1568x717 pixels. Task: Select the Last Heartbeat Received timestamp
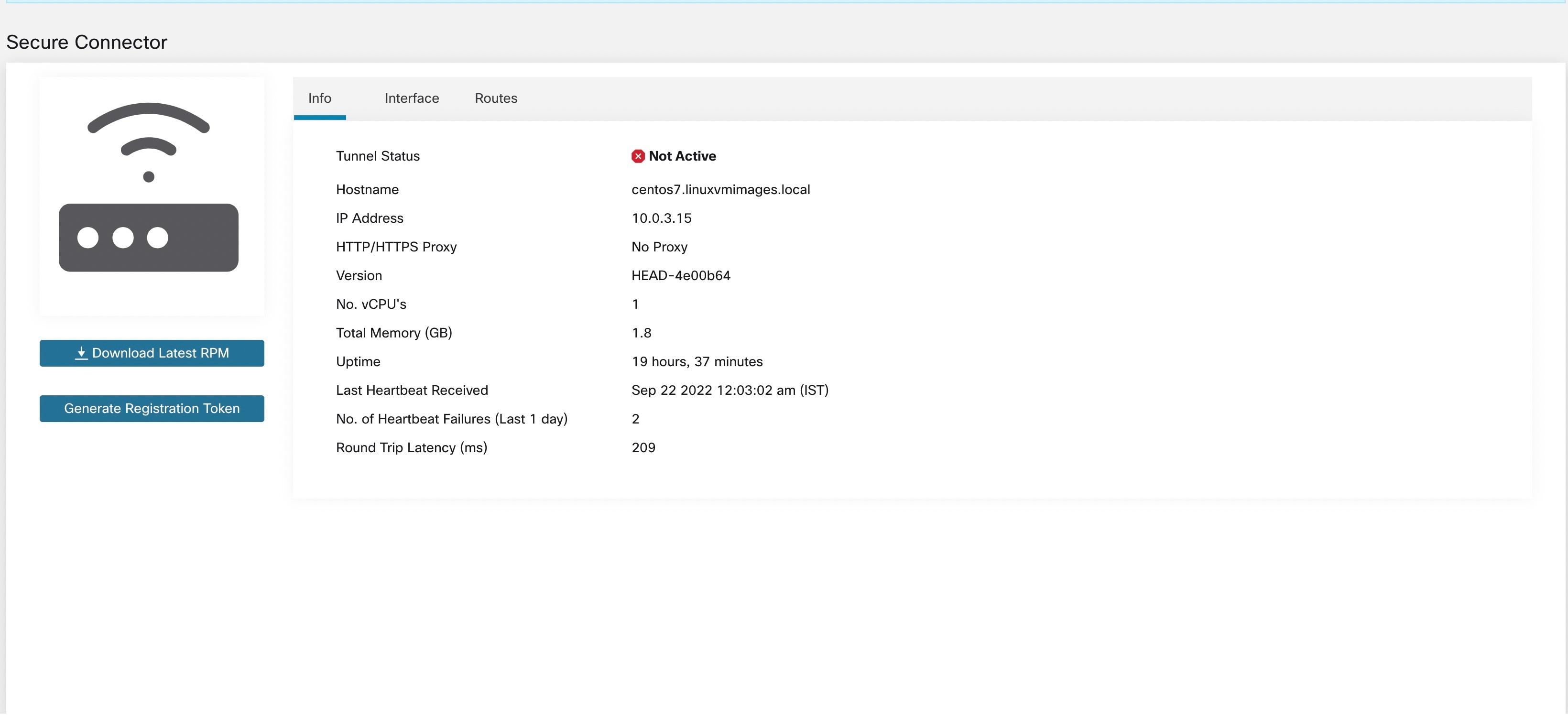(730, 390)
